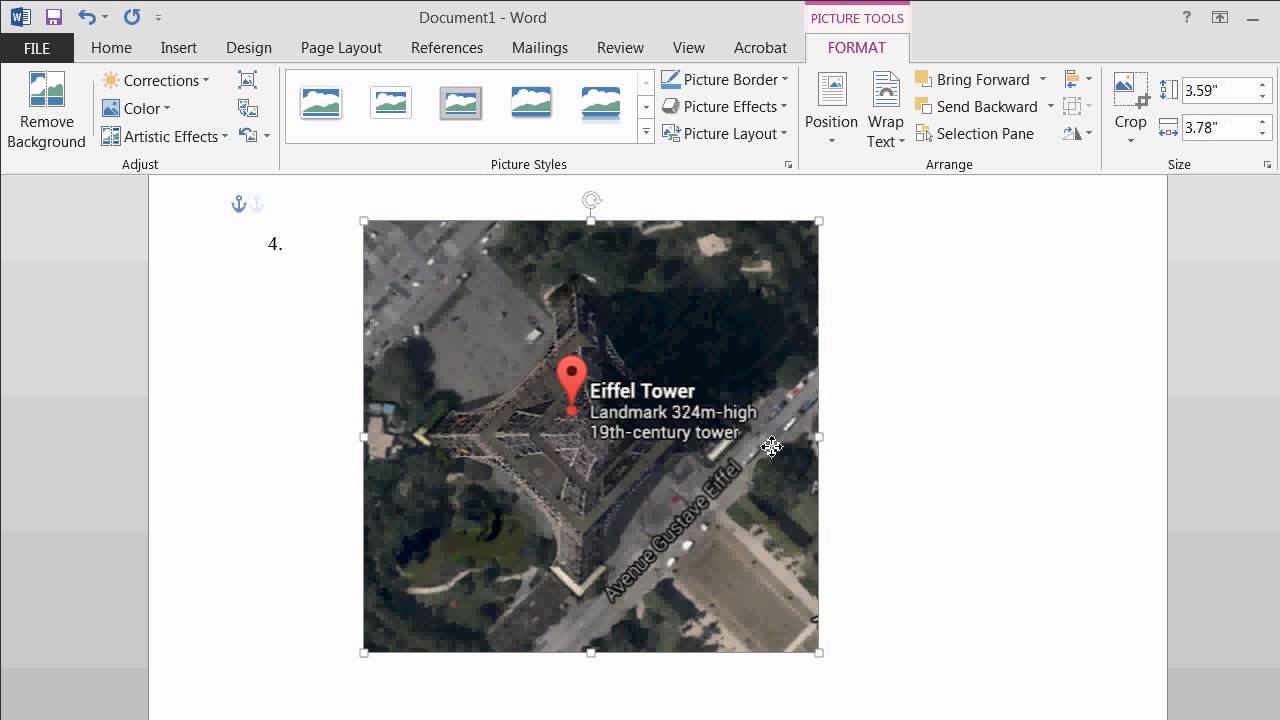Decrease picture width with down spinner

[1263, 133]
